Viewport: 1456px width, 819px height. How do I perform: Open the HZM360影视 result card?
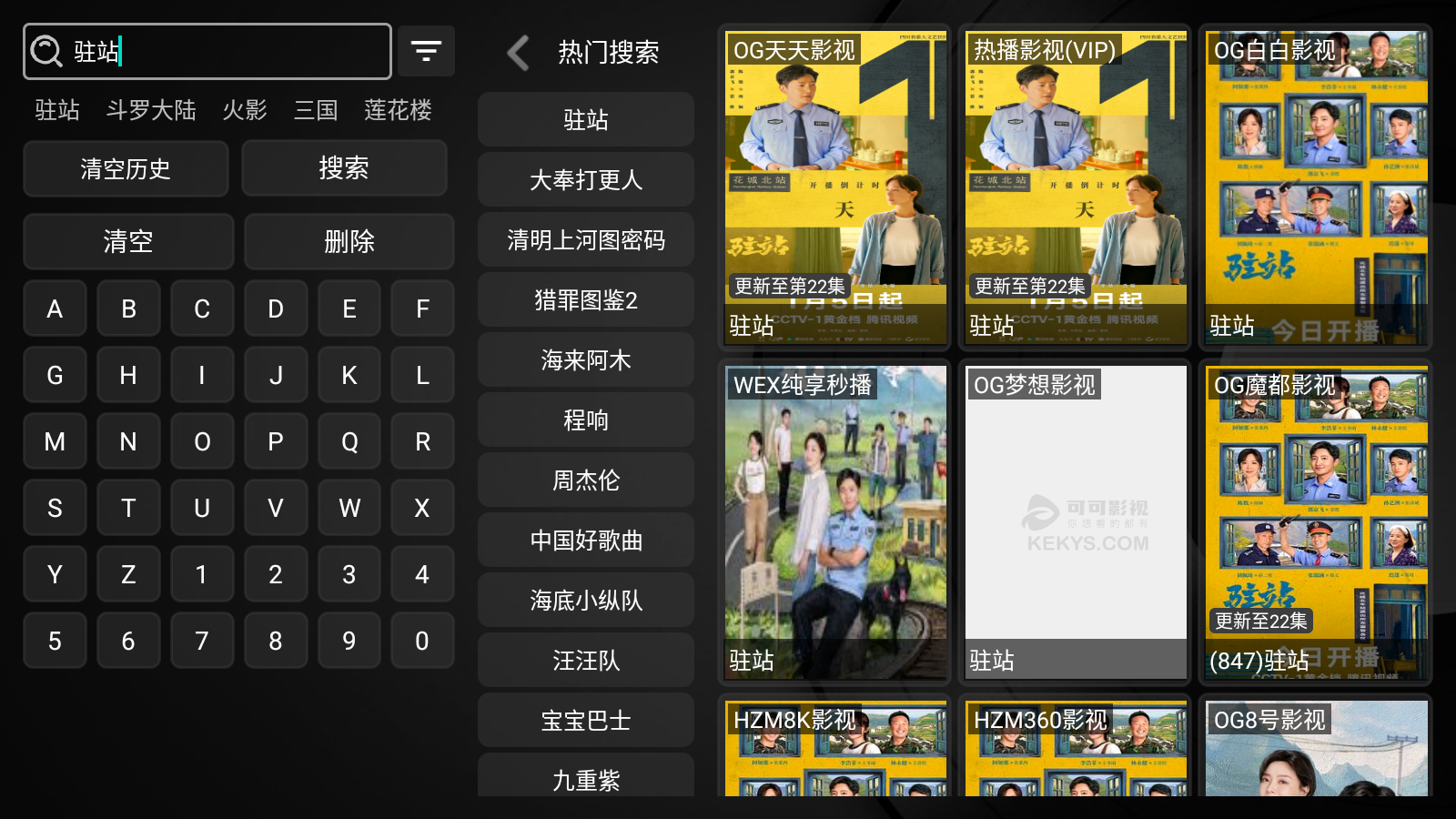[x=1076, y=746]
